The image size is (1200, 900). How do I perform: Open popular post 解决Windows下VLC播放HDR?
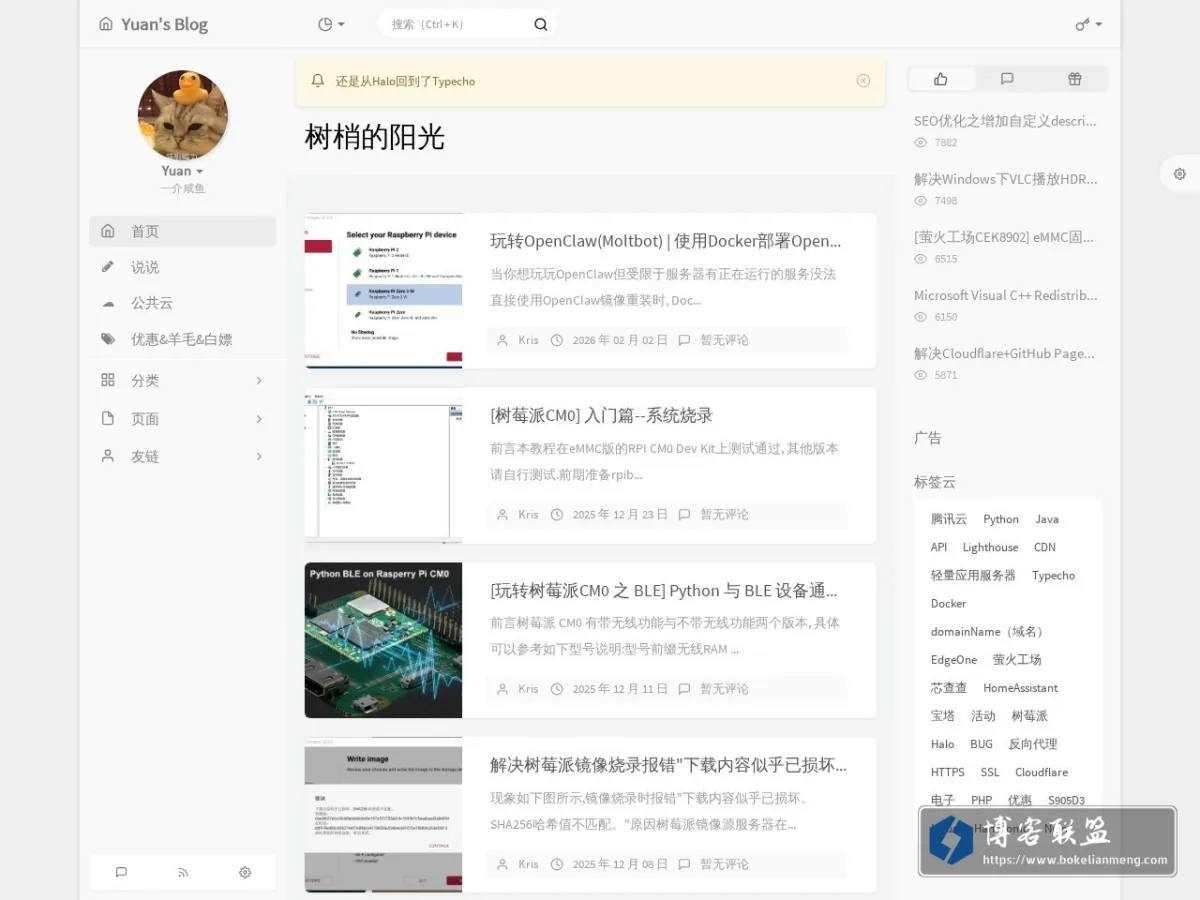pos(1005,179)
